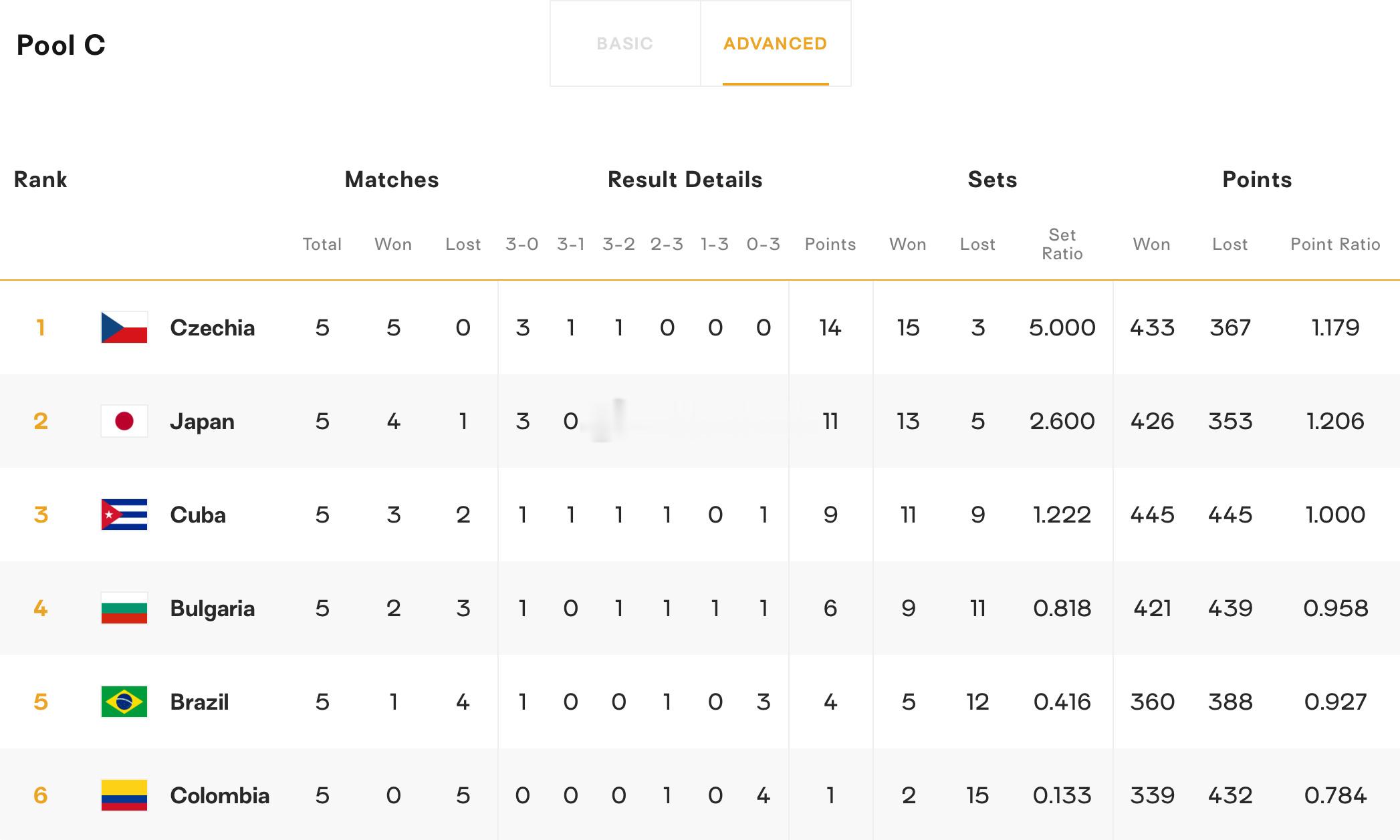Click the Bulgaria flag icon
Screen dimensions: 1400x840
124,608
